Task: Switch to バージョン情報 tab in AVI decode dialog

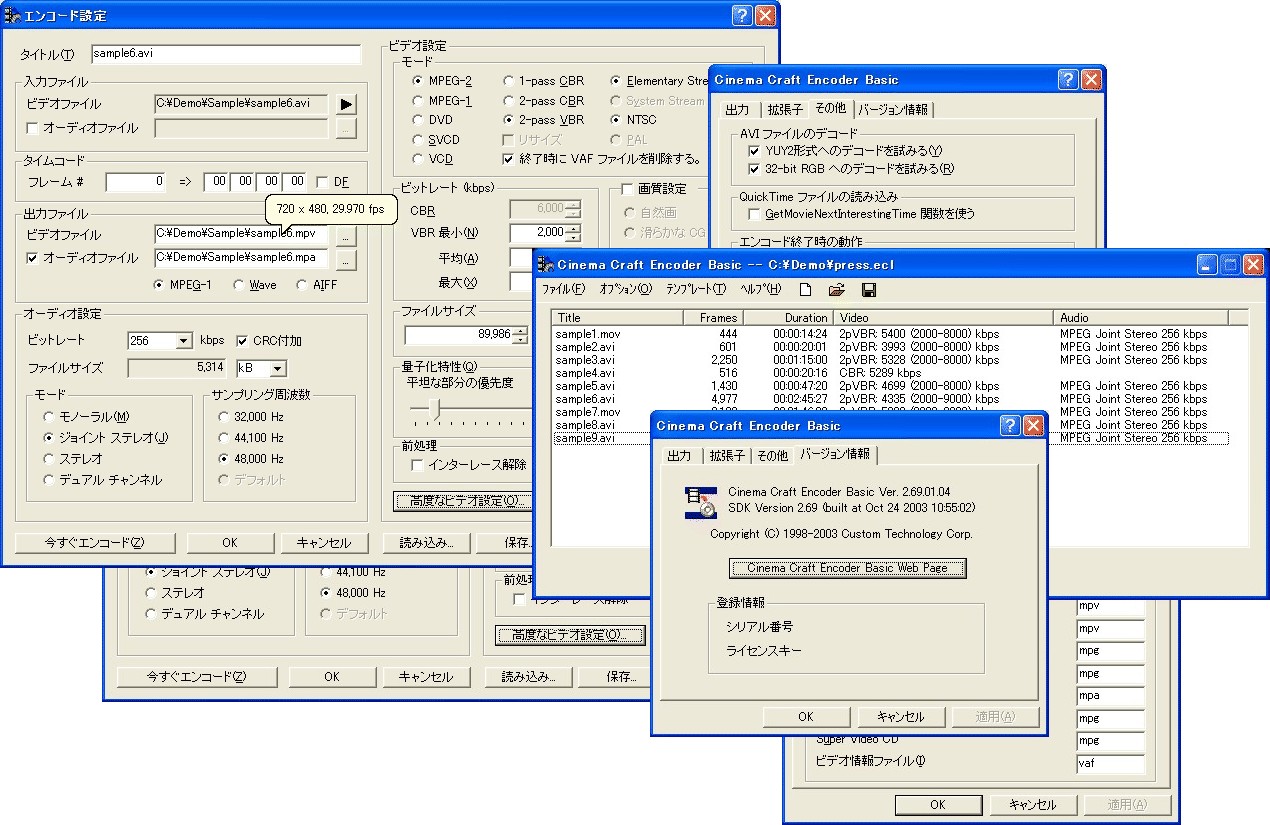Action: 894,110
